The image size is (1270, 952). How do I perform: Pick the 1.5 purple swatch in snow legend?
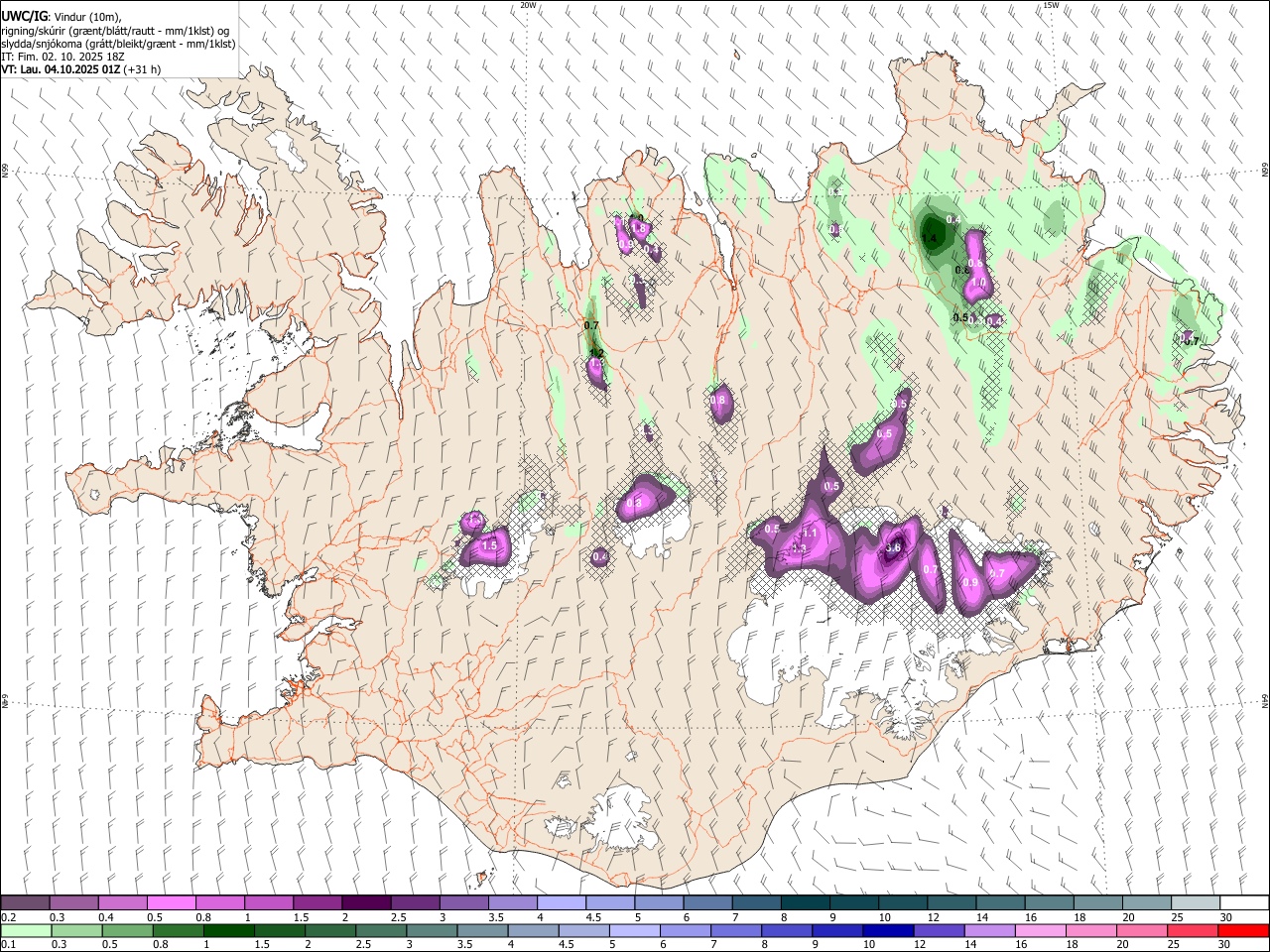317,902
